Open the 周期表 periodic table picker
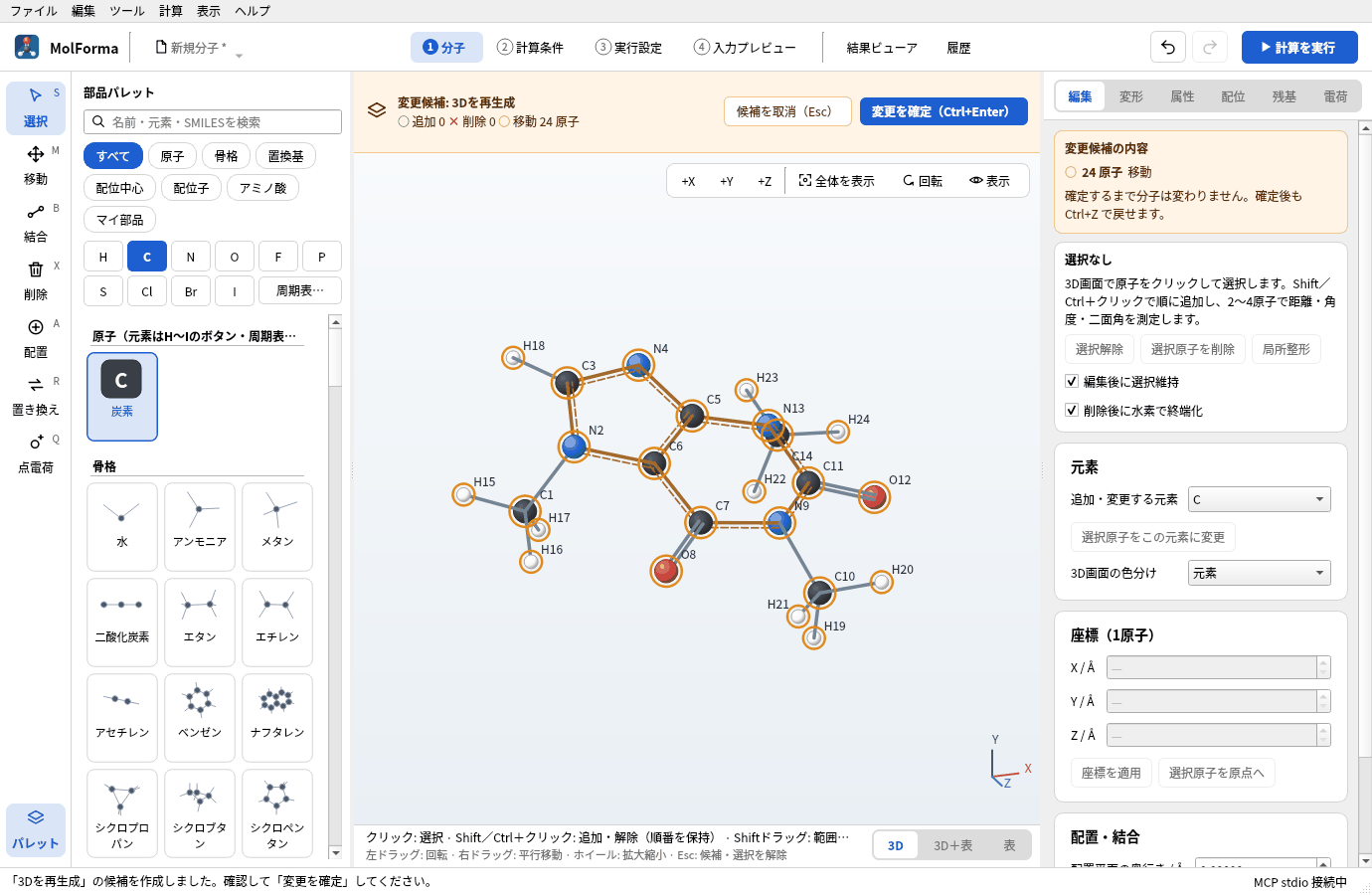The image size is (1372, 895). coord(300,290)
